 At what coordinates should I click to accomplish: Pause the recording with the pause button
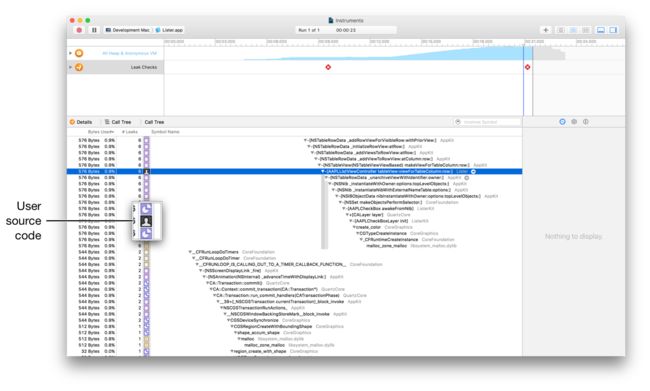(x=94, y=30)
